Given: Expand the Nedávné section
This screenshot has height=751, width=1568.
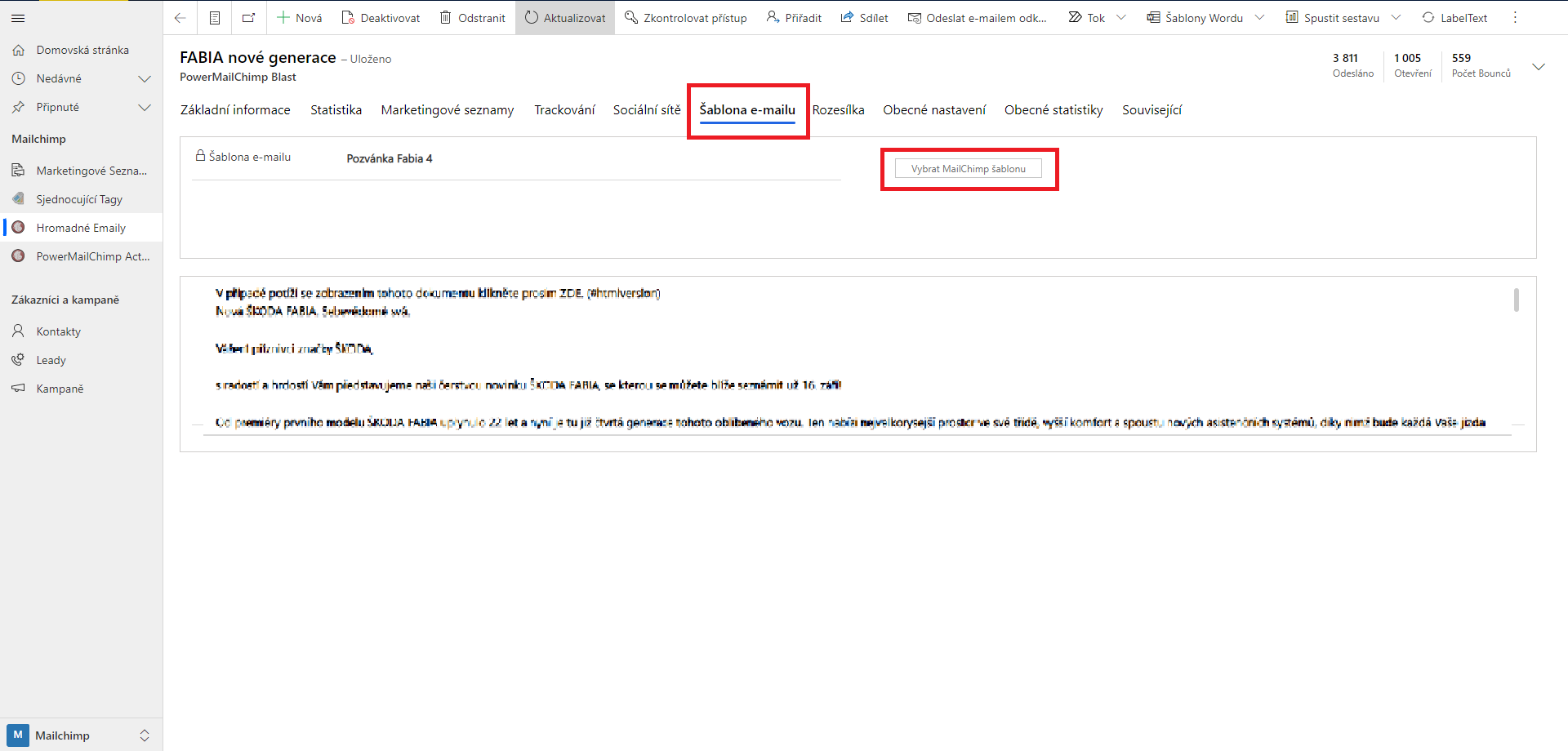Looking at the screenshot, I should coord(145,79).
